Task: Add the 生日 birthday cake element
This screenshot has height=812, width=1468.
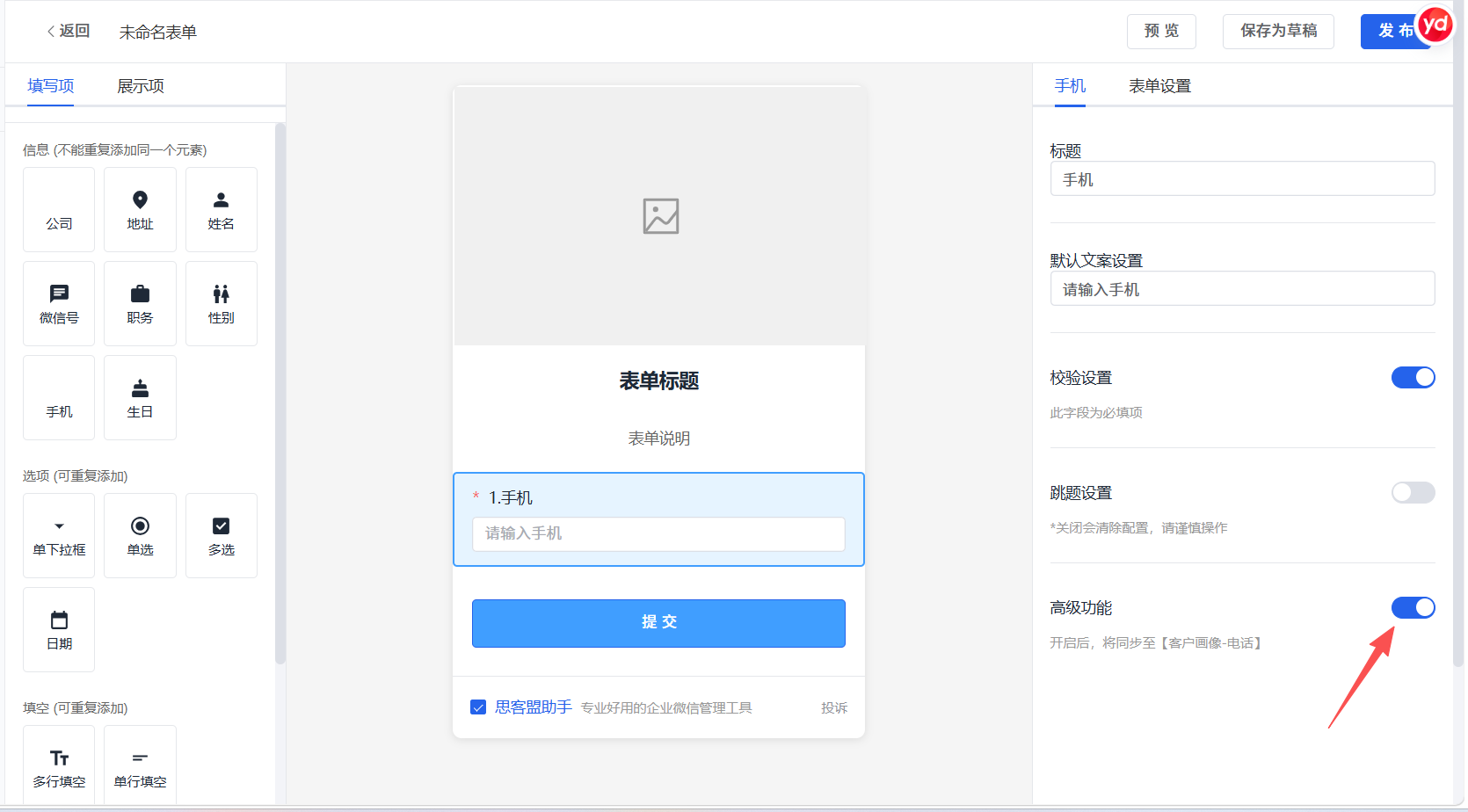Action: [x=140, y=398]
